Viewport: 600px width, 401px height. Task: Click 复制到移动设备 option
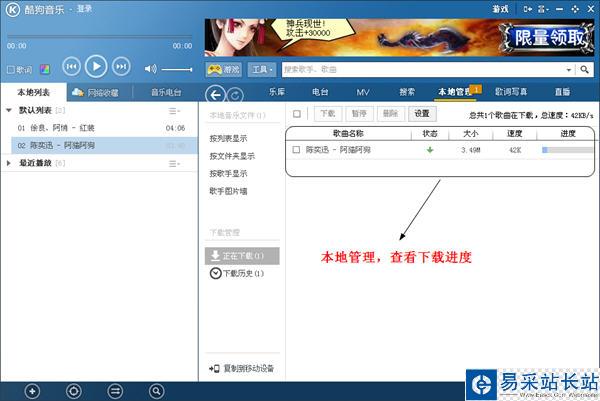click(x=242, y=368)
